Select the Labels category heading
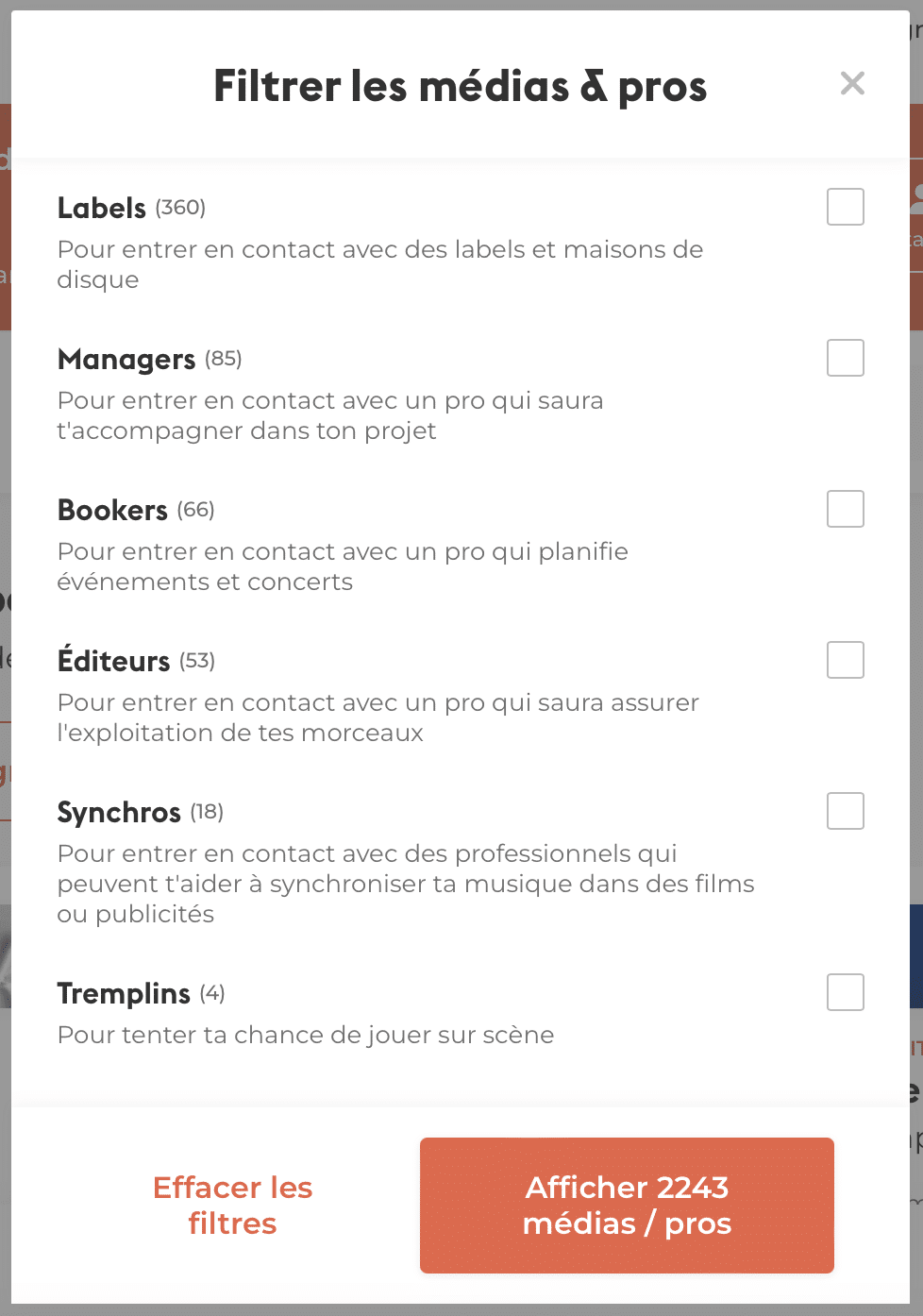Viewport: 923px width, 1316px height. coord(102,208)
